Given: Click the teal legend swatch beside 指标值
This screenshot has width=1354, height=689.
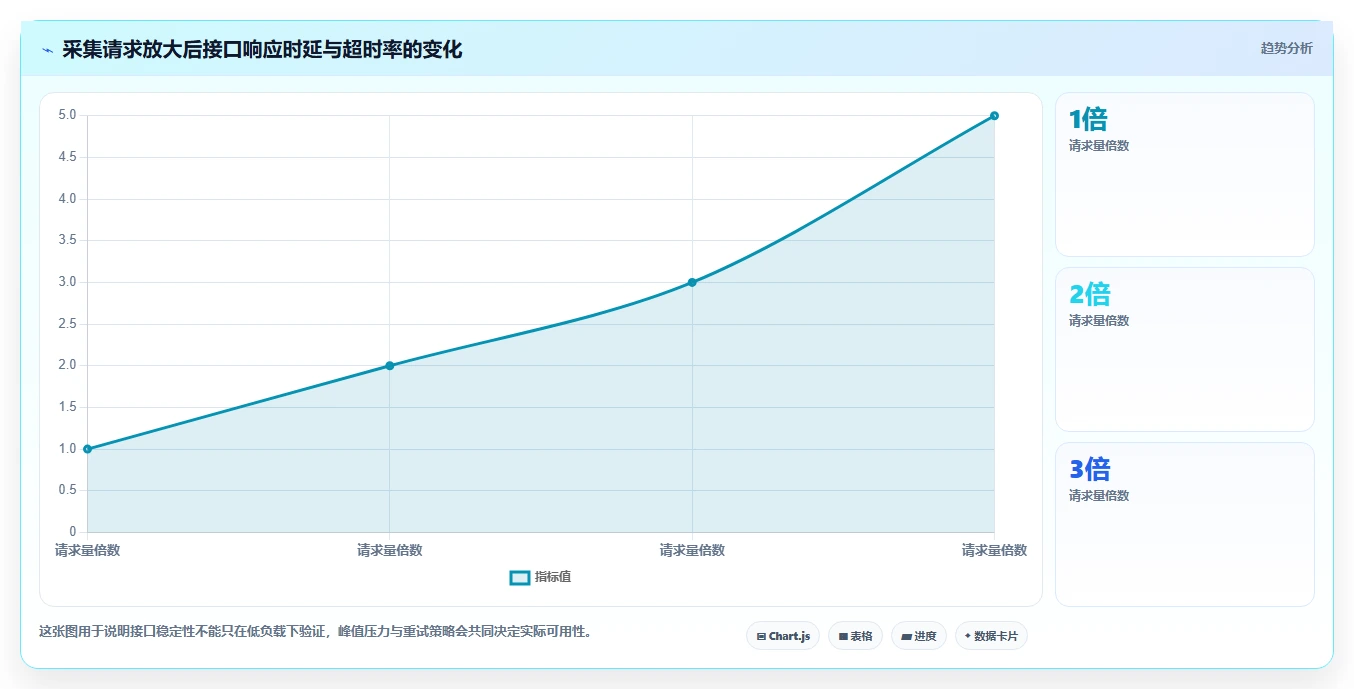Looking at the screenshot, I should [520, 577].
